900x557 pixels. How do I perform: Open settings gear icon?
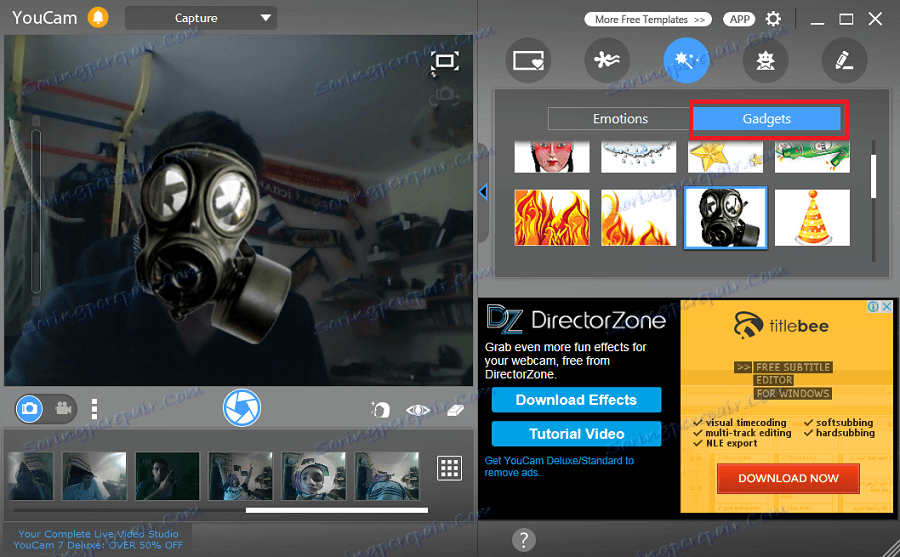tap(773, 19)
